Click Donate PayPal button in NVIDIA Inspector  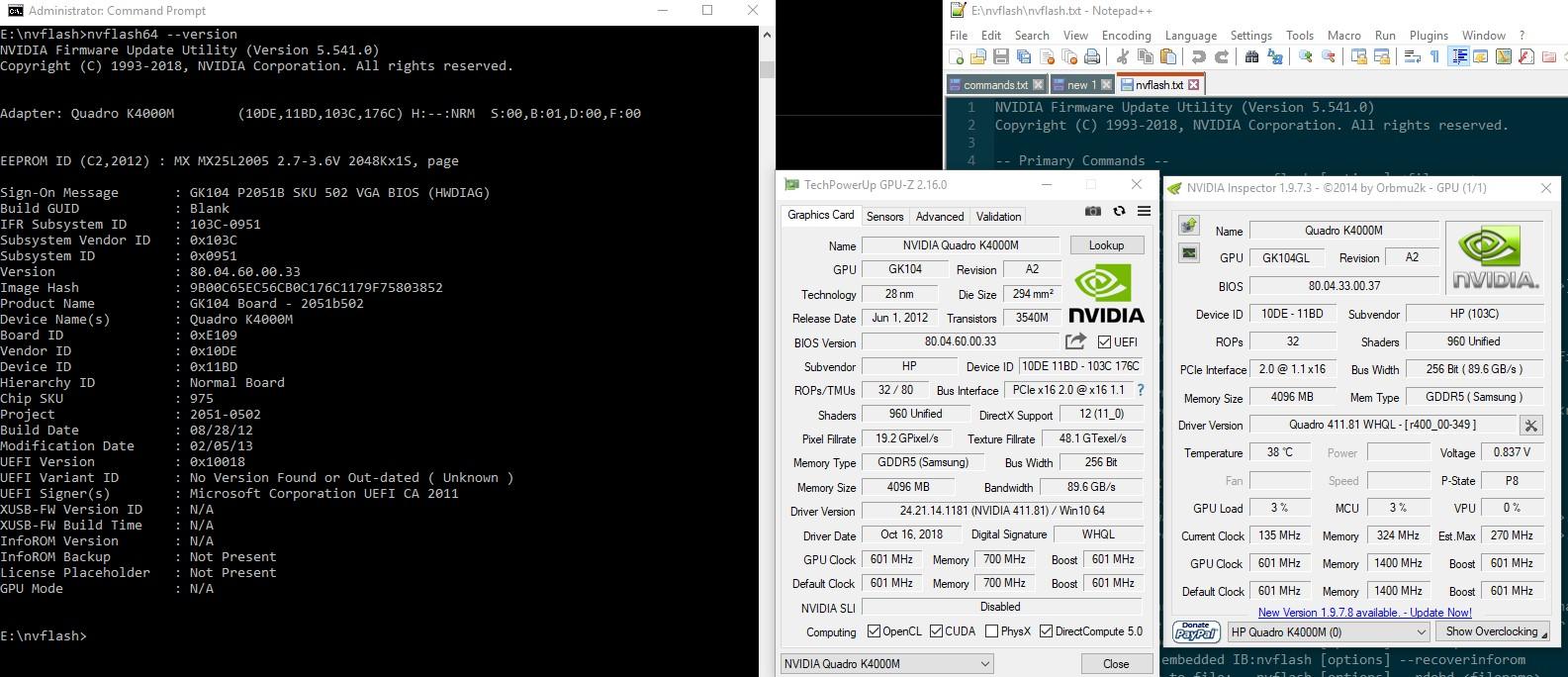tap(1196, 631)
